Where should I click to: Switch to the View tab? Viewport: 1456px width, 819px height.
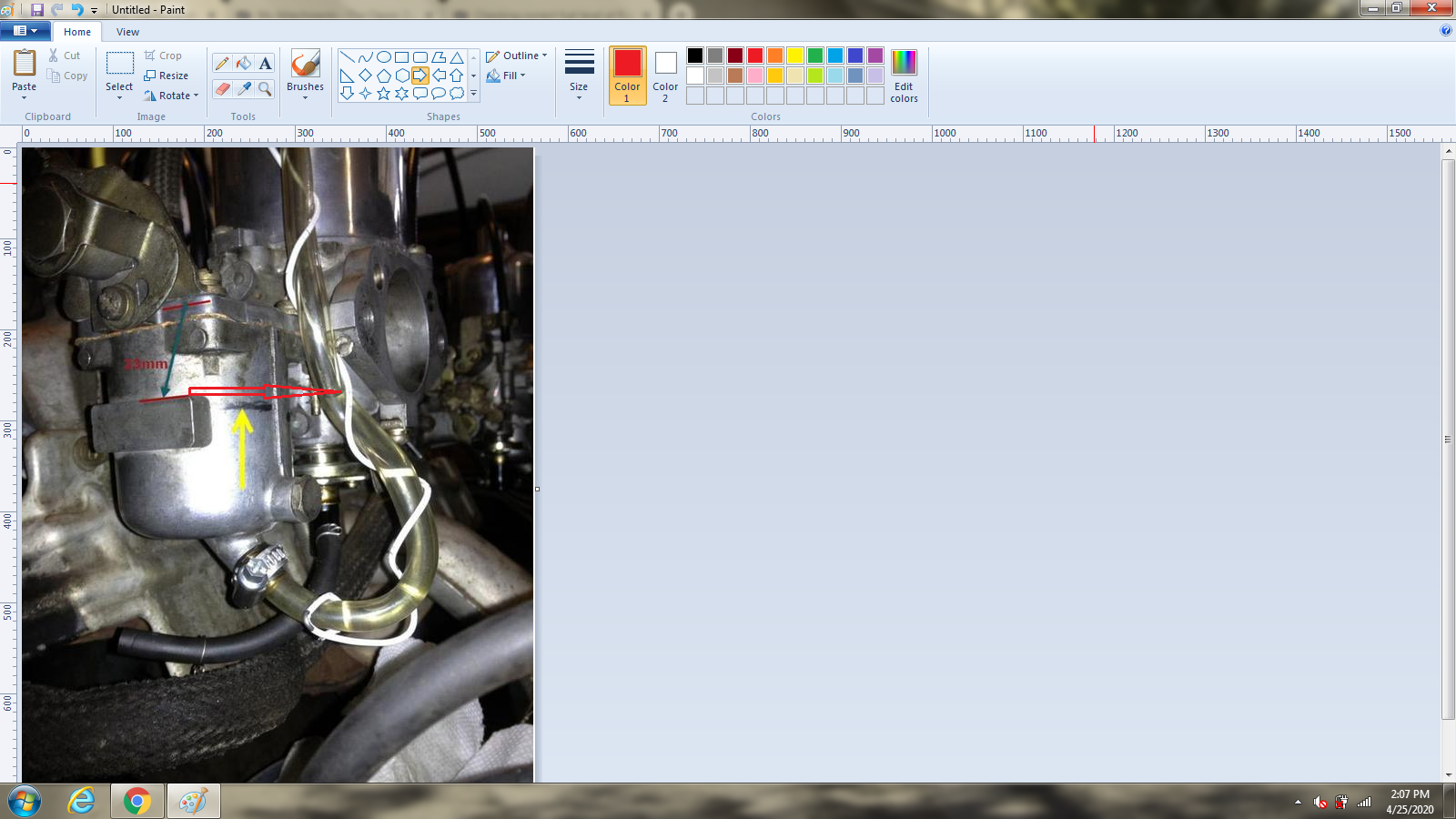[127, 32]
